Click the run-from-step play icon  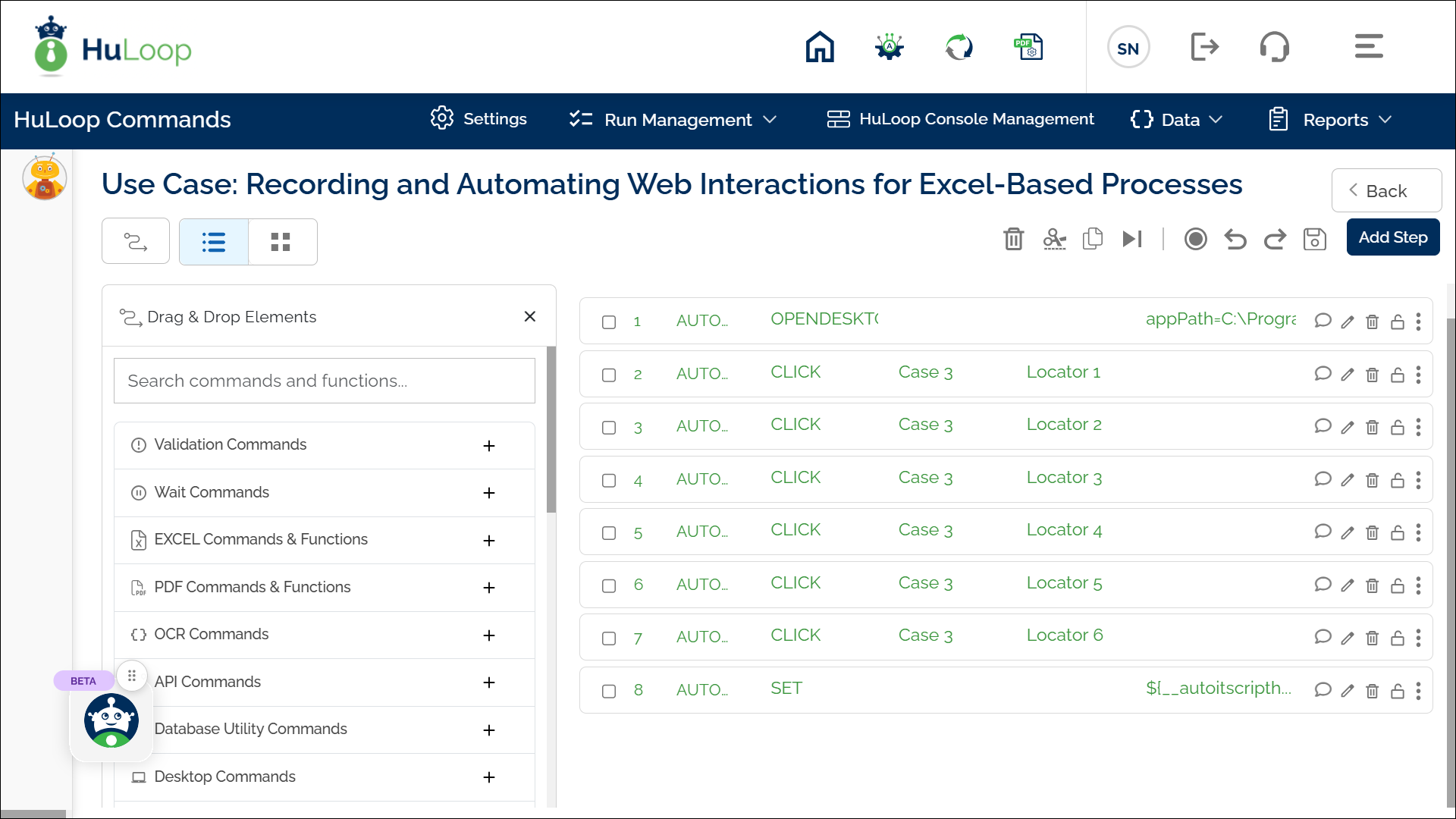click(1131, 239)
